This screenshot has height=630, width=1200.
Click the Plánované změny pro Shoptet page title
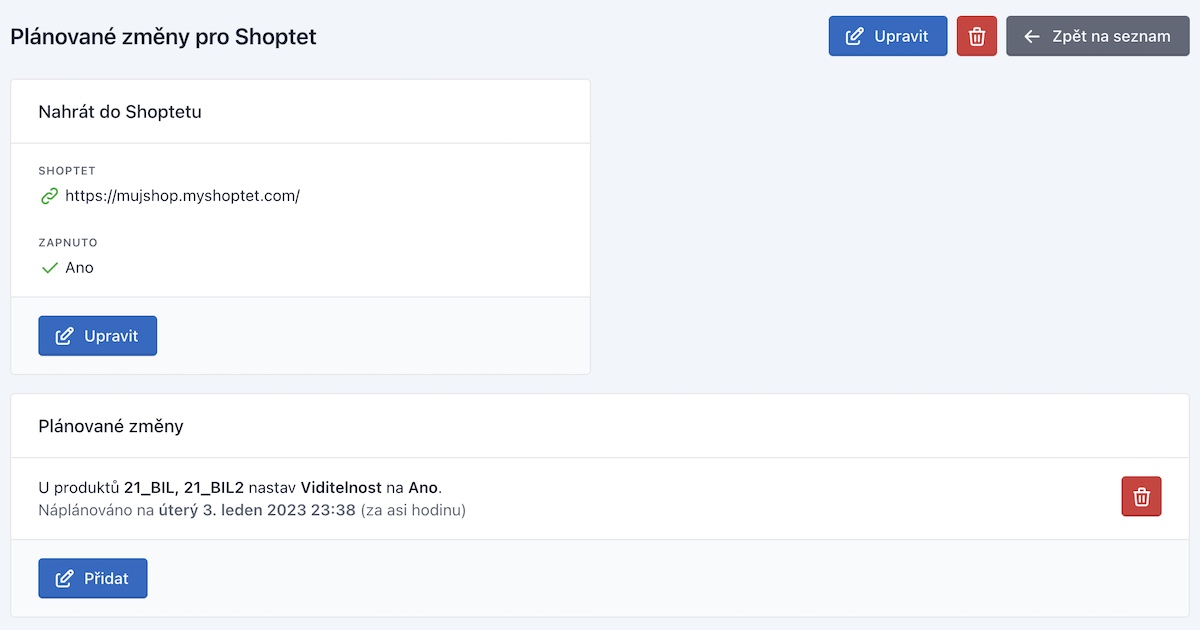point(163,37)
